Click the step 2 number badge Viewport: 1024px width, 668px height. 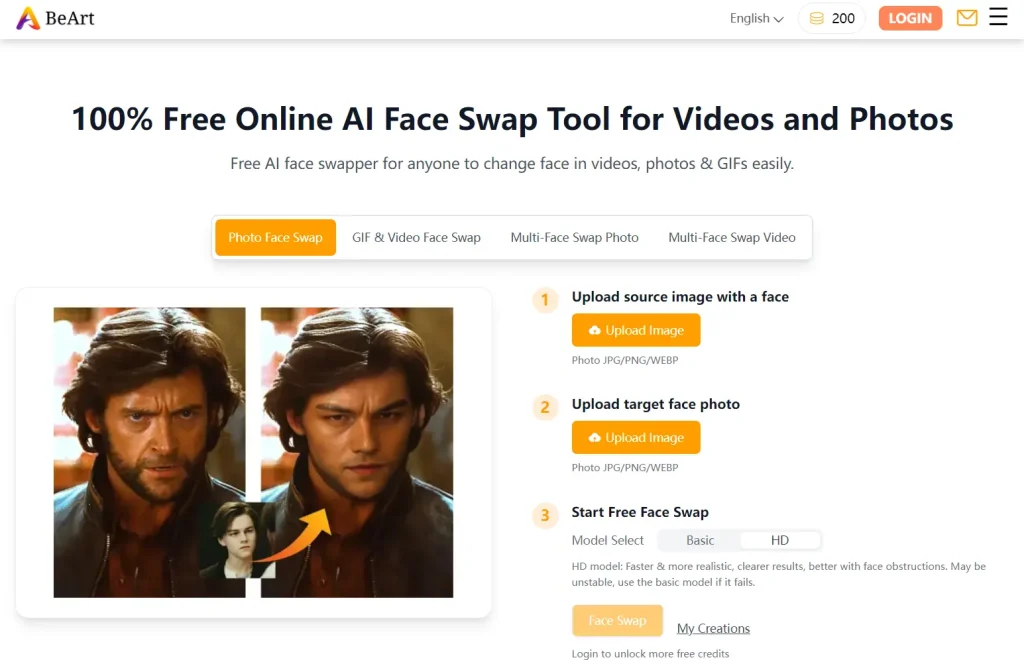[545, 406]
